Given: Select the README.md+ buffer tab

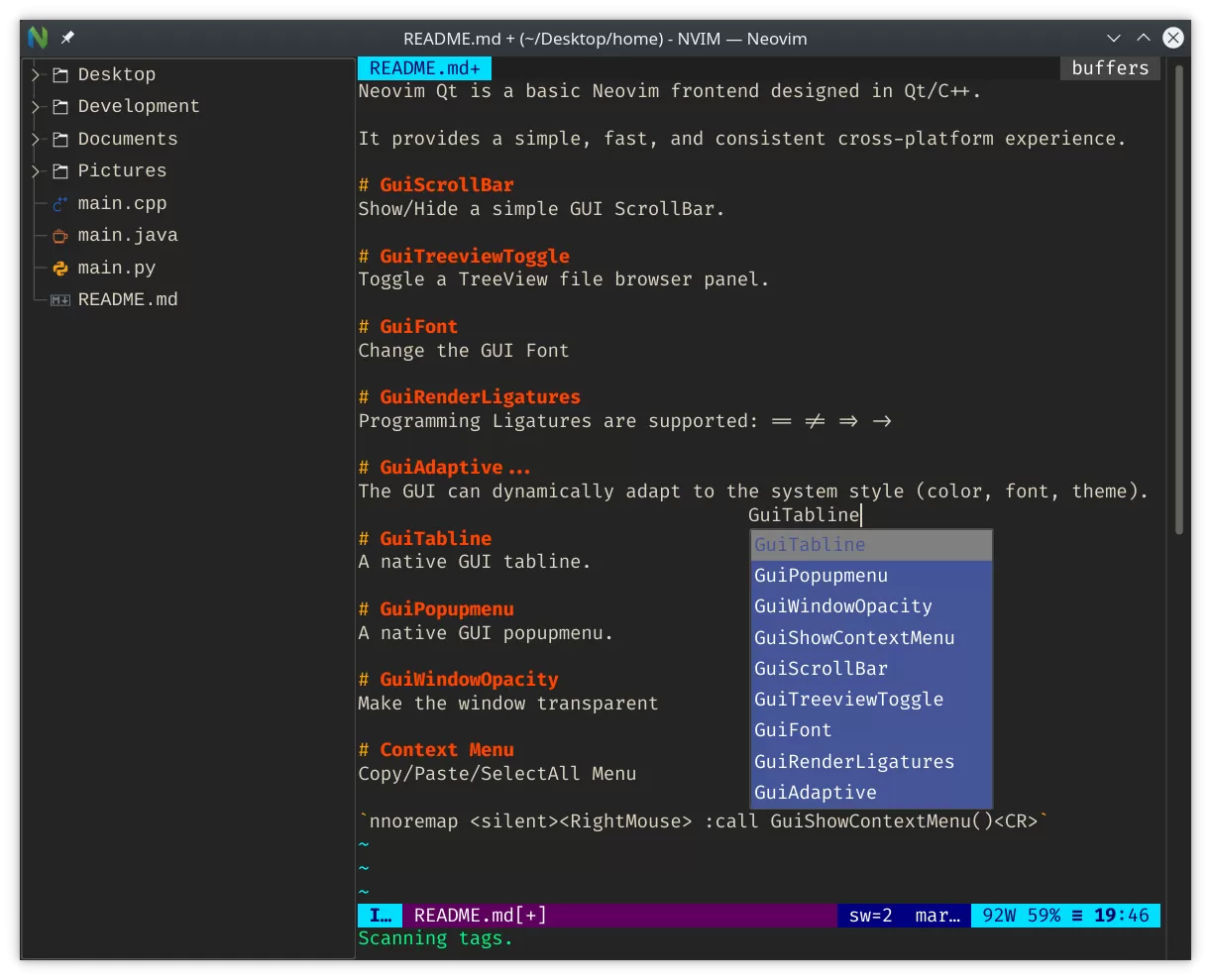Looking at the screenshot, I should (x=424, y=67).
